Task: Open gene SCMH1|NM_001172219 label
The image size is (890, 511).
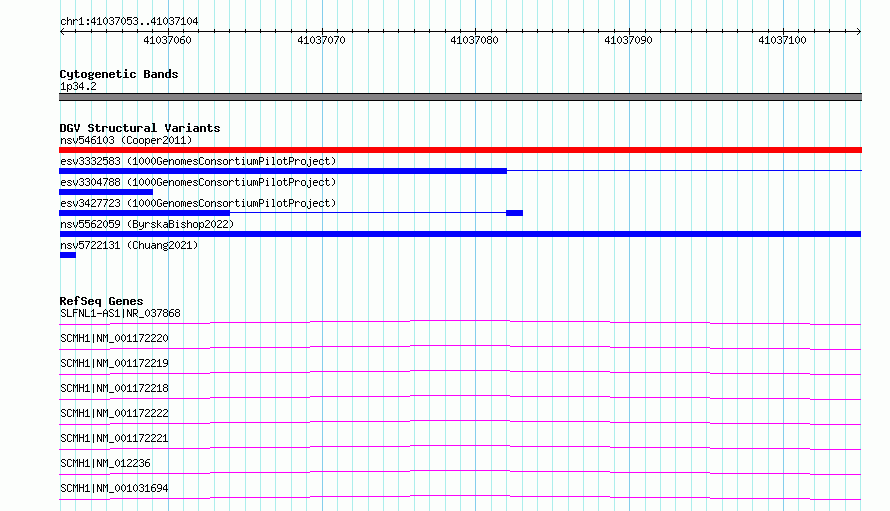Action: pyautogui.click(x=114, y=363)
